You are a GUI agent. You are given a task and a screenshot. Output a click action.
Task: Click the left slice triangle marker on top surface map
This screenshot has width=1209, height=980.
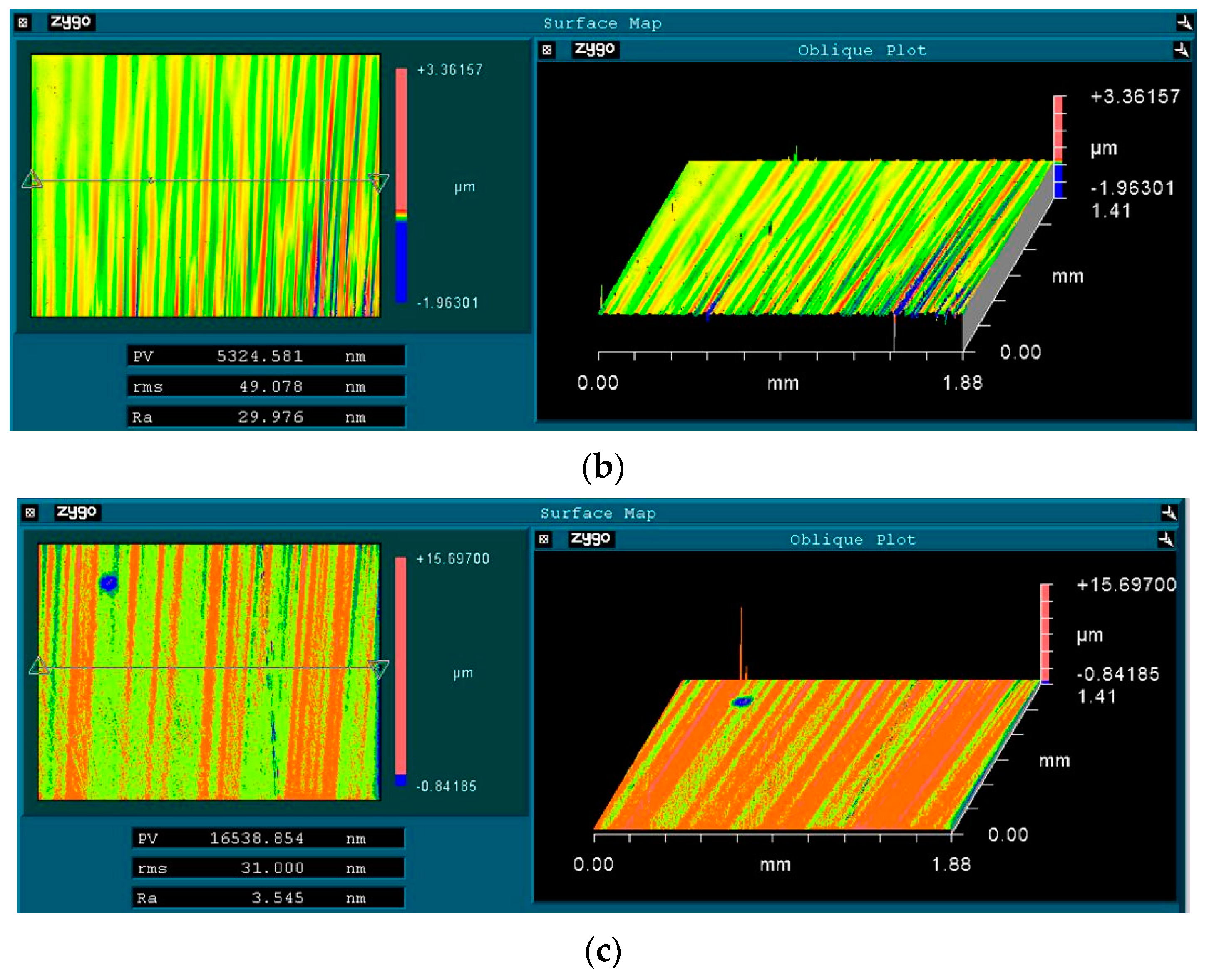pyautogui.click(x=32, y=179)
